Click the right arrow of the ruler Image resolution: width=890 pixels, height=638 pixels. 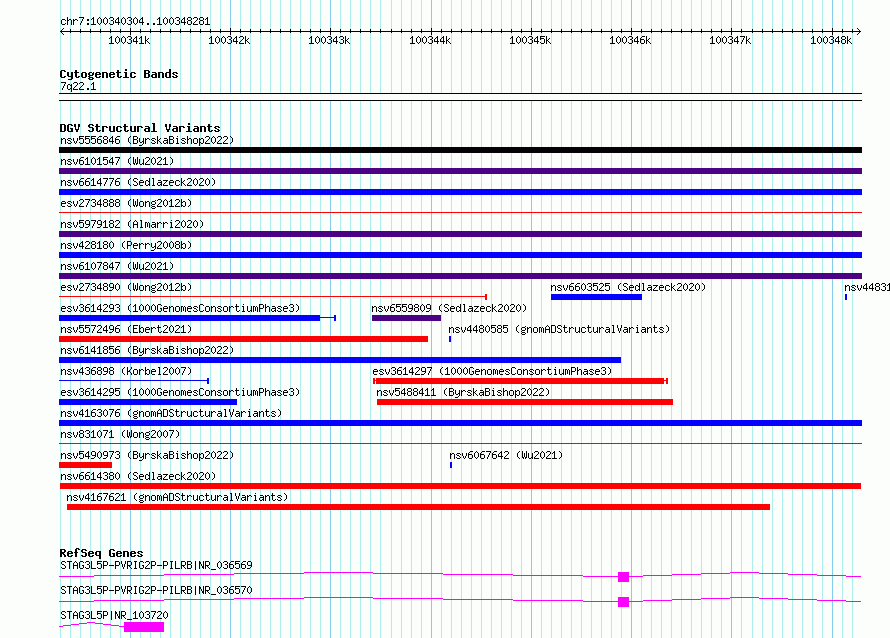[859, 32]
